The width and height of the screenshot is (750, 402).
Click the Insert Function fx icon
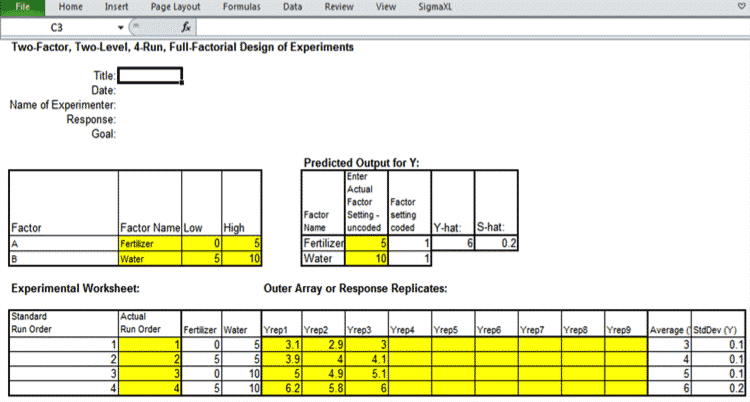pyautogui.click(x=186, y=28)
